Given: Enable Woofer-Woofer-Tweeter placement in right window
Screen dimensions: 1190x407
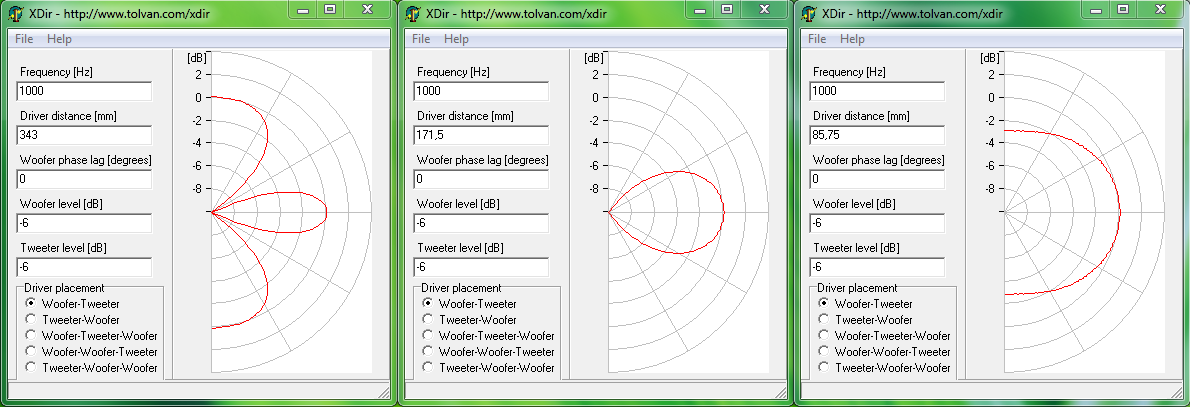Looking at the screenshot, I should [824, 352].
